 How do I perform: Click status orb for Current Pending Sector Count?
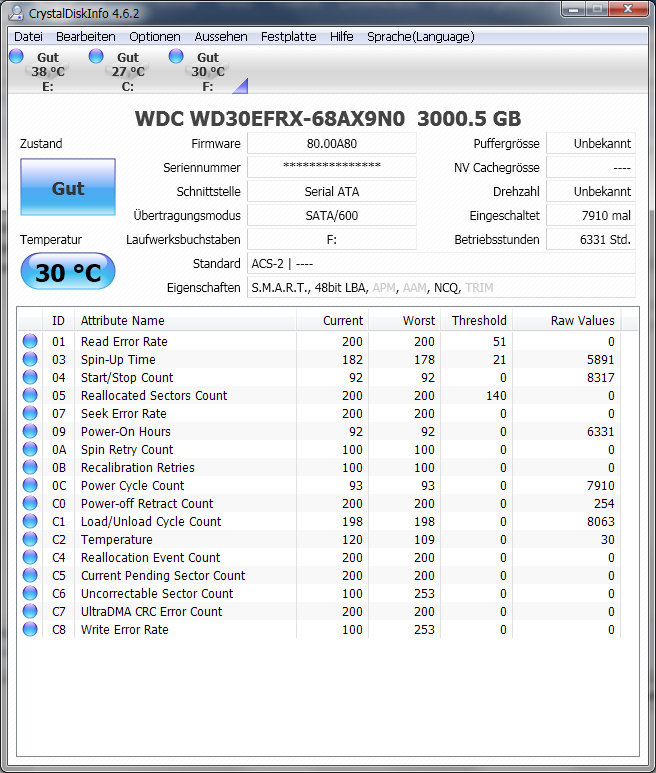(x=30, y=575)
